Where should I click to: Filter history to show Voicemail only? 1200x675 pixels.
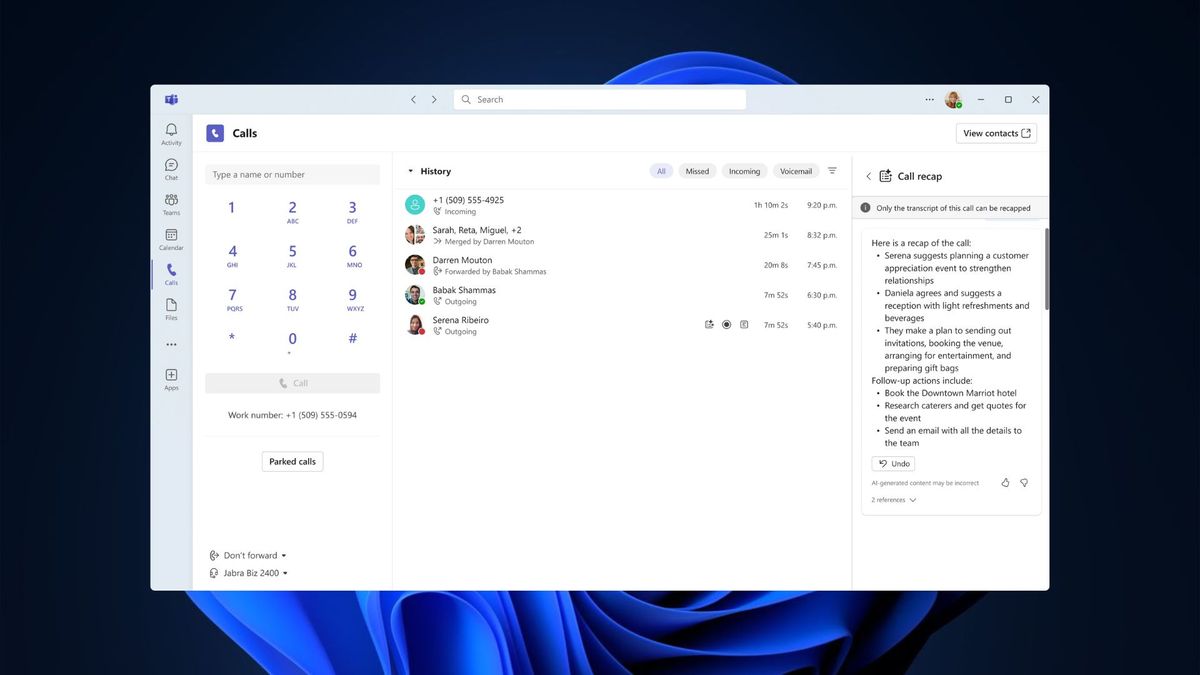point(795,170)
